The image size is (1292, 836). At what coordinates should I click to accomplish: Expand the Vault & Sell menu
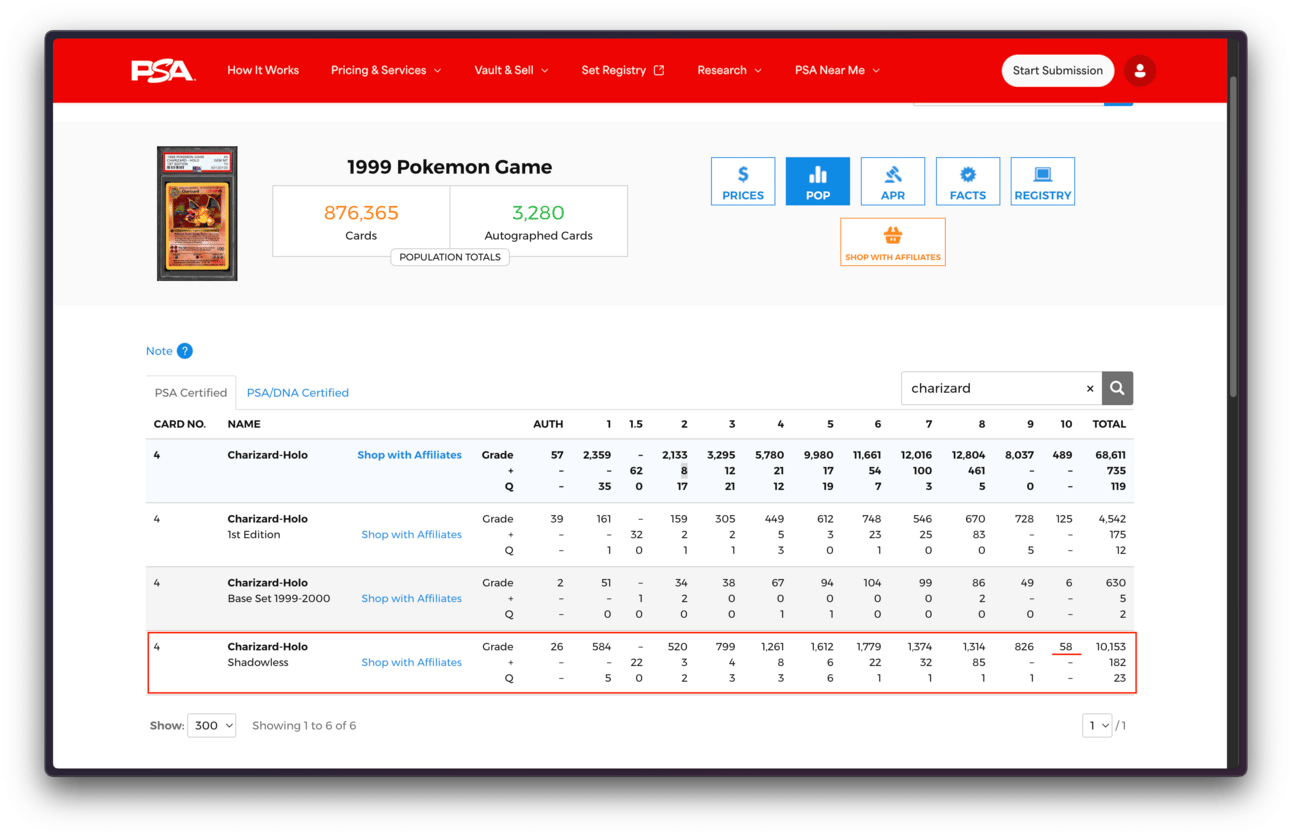tap(512, 71)
